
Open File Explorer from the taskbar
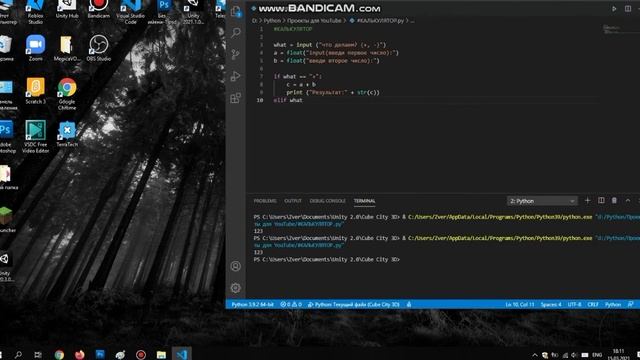[161, 354]
